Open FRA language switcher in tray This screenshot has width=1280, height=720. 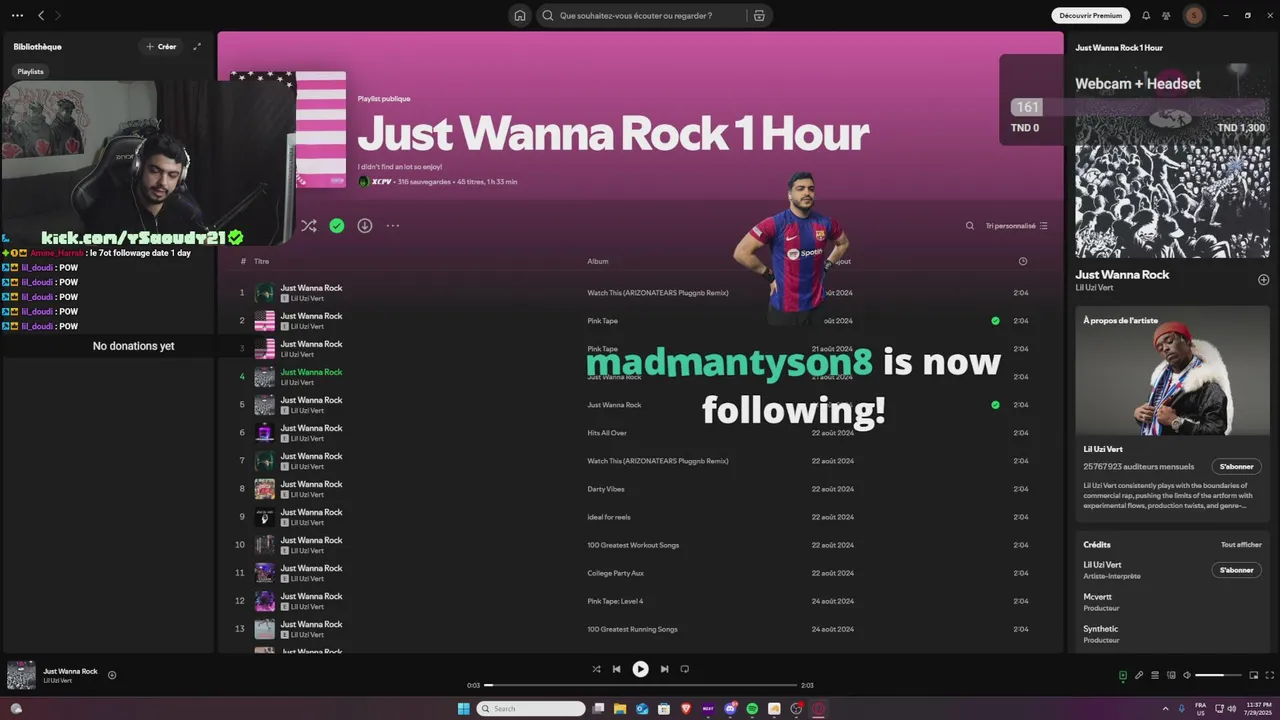point(1200,708)
